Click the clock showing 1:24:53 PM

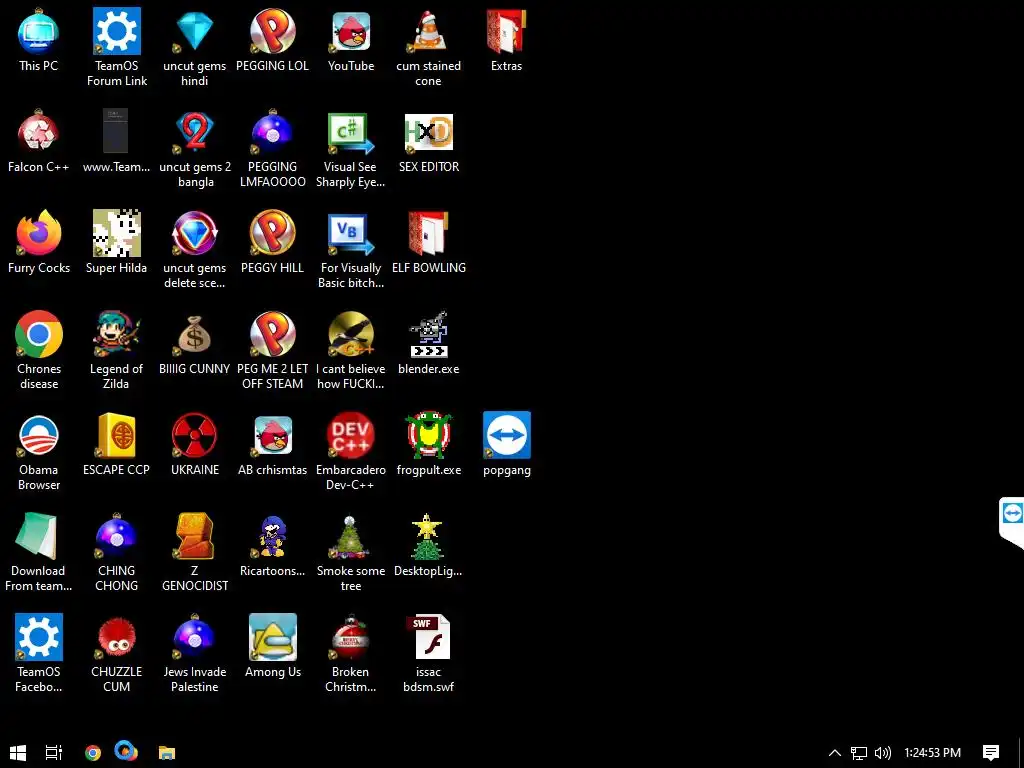(x=933, y=752)
